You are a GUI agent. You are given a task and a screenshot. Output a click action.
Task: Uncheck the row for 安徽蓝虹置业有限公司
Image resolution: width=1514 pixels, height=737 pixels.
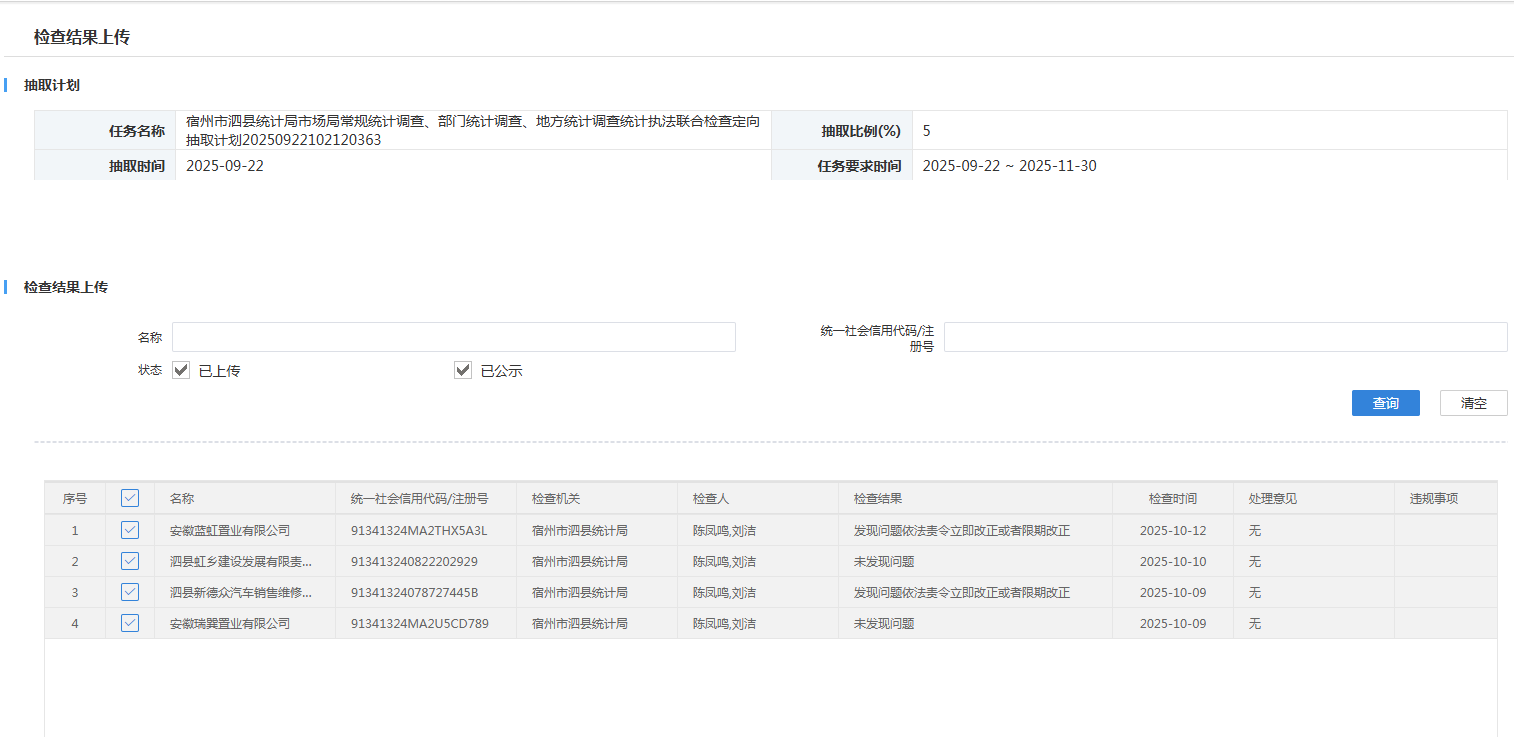tap(130, 530)
